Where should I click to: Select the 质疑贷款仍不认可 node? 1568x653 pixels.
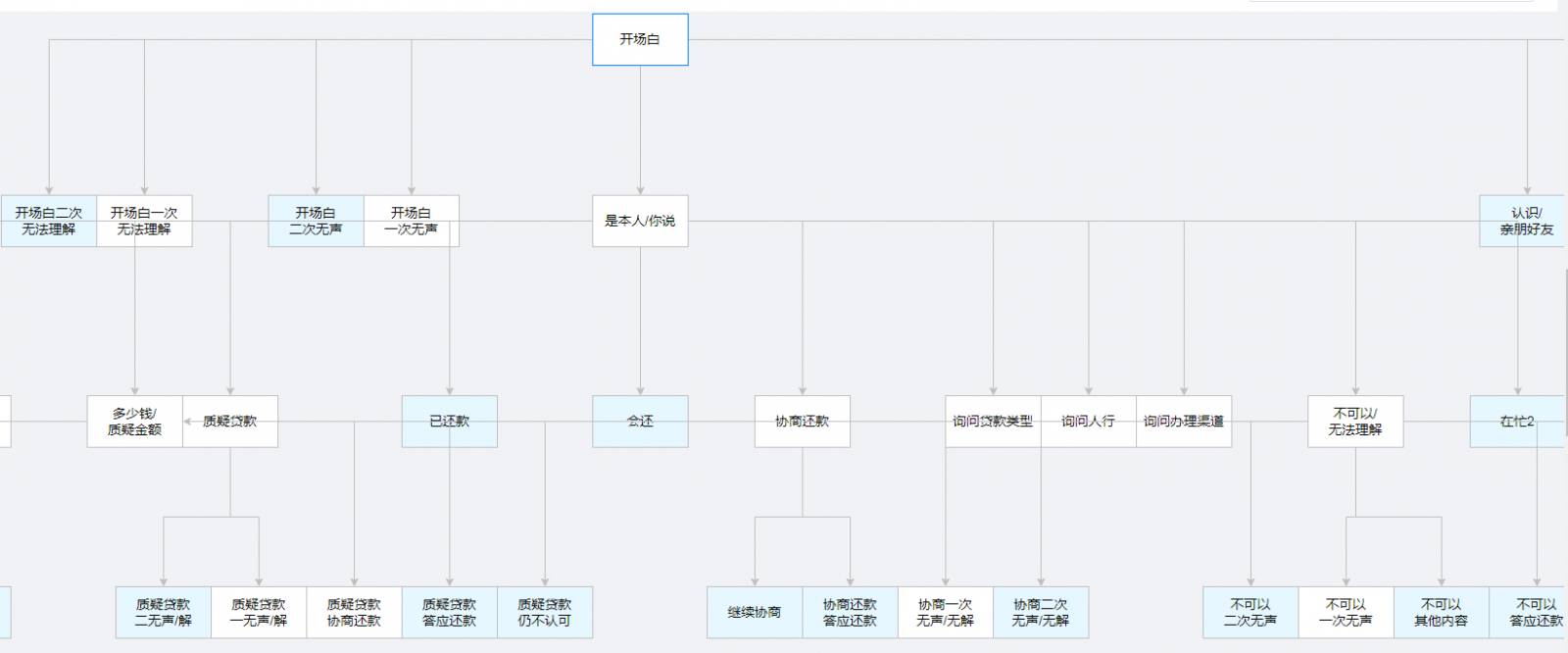545,613
